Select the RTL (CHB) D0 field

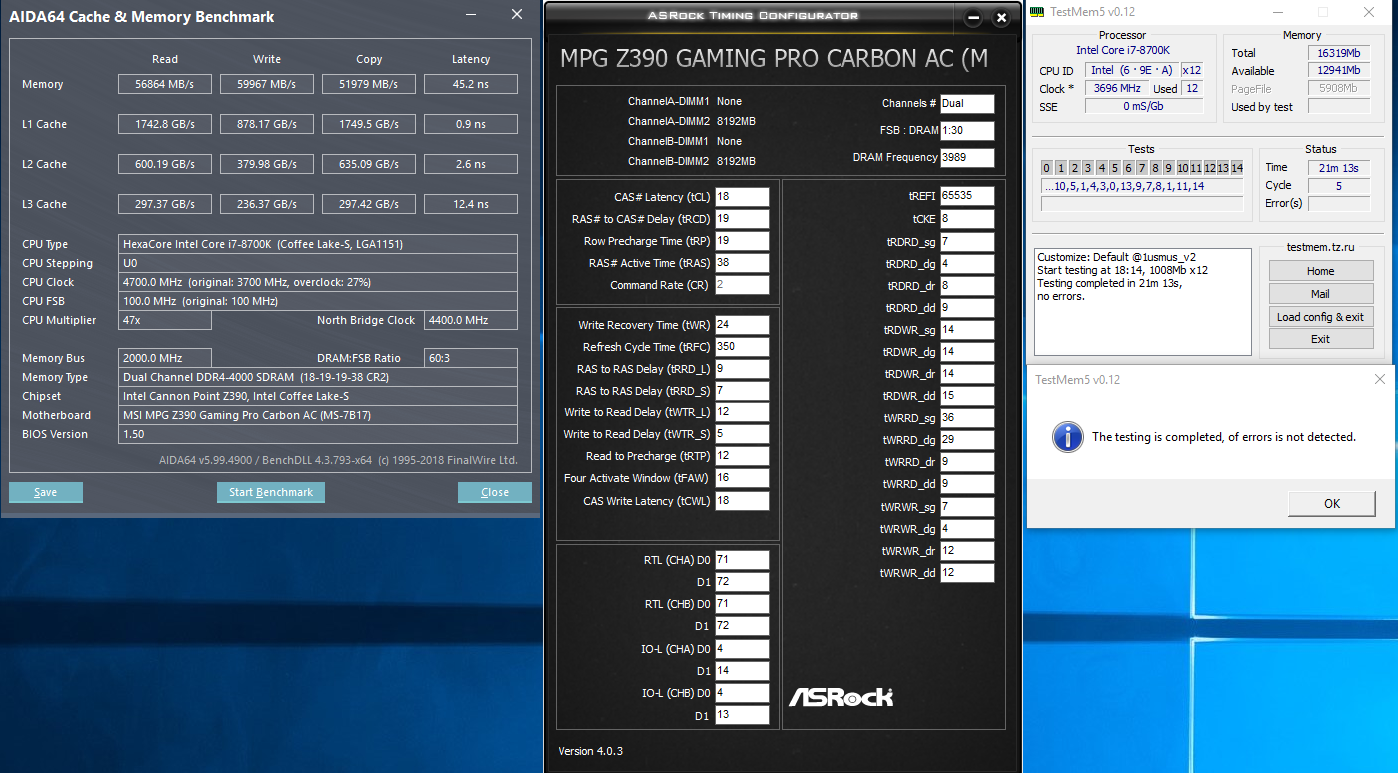click(x=742, y=604)
